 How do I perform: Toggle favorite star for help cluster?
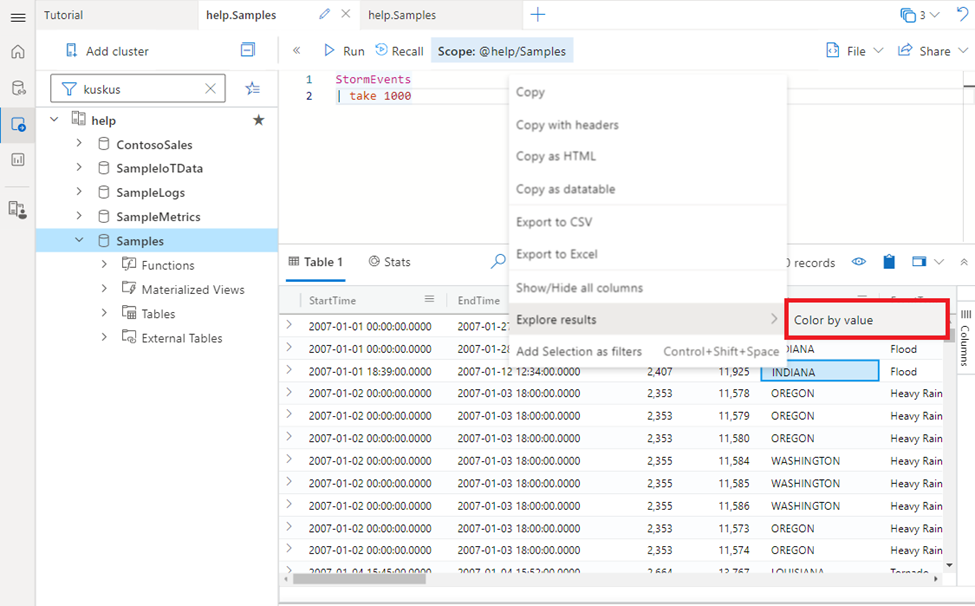point(259,120)
